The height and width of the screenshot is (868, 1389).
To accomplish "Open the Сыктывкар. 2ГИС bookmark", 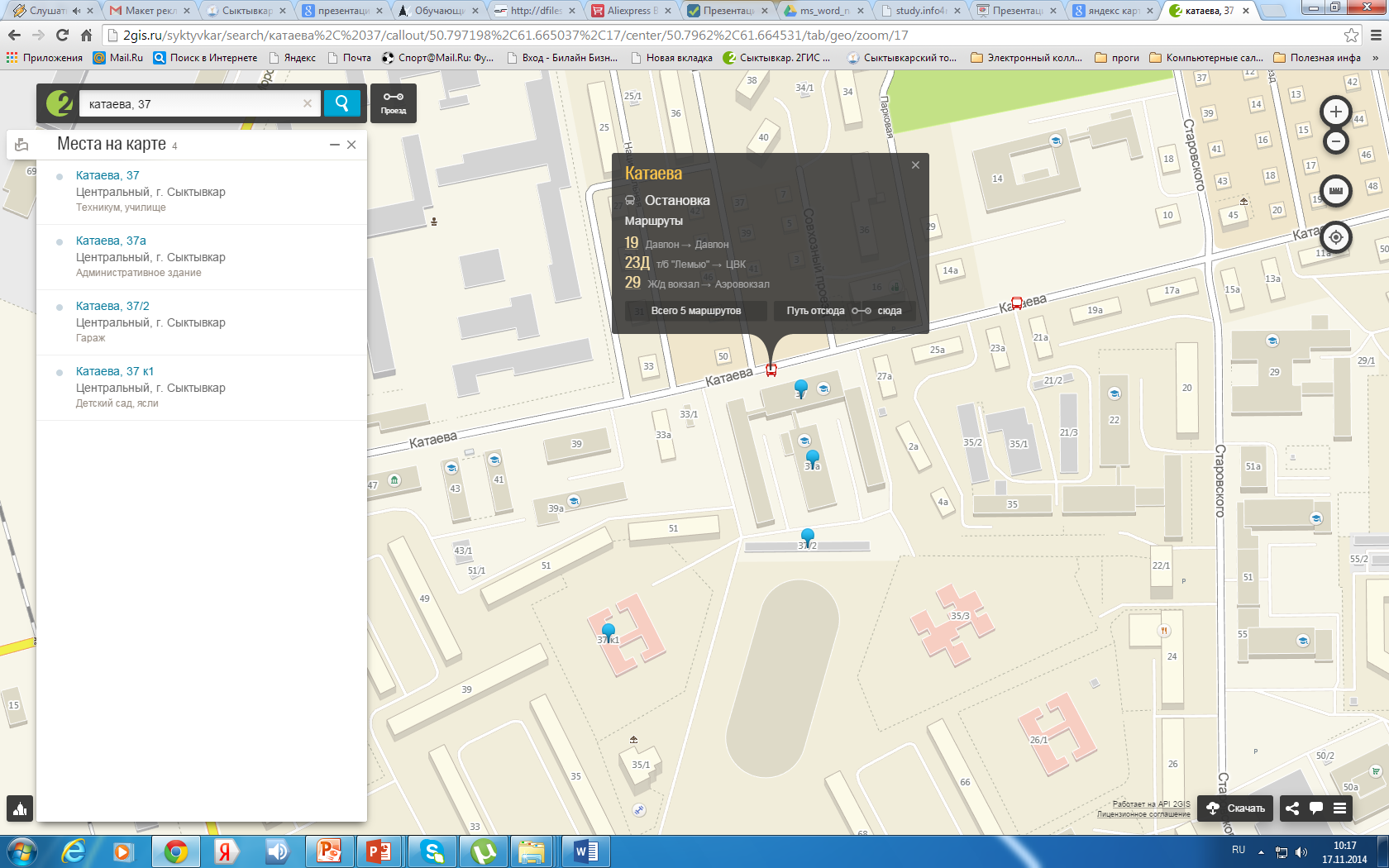I will [776, 58].
